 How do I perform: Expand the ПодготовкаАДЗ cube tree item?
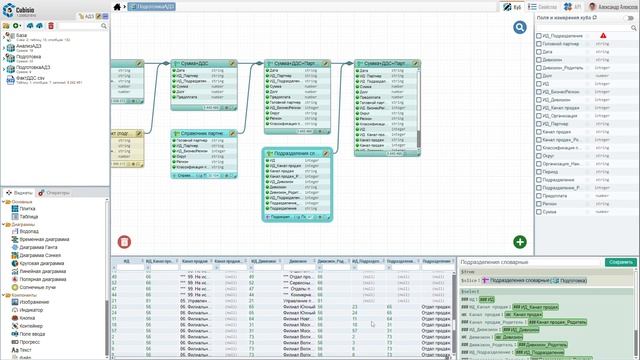(4, 69)
